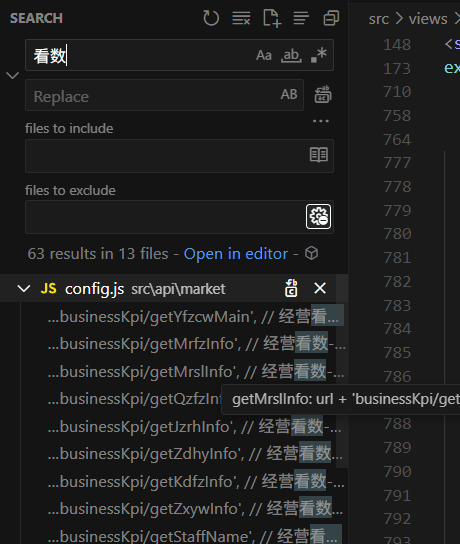The height and width of the screenshot is (544, 460).
Task: Toggle Preserve Case in replace field
Action: (x=289, y=94)
